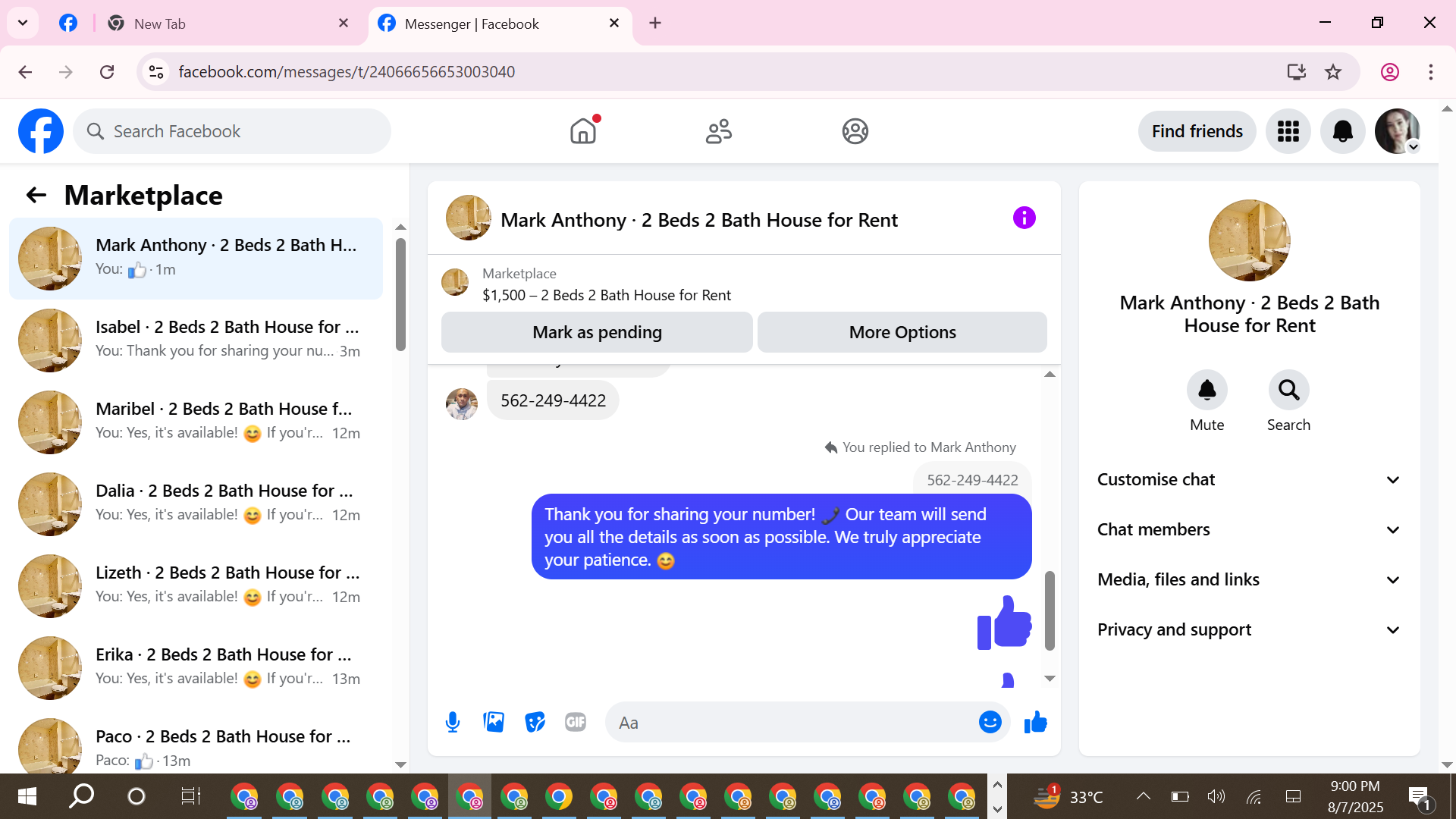Open Chrome three-dot menu
The width and height of the screenshot is (1456, 819).
click(1431, 72)
